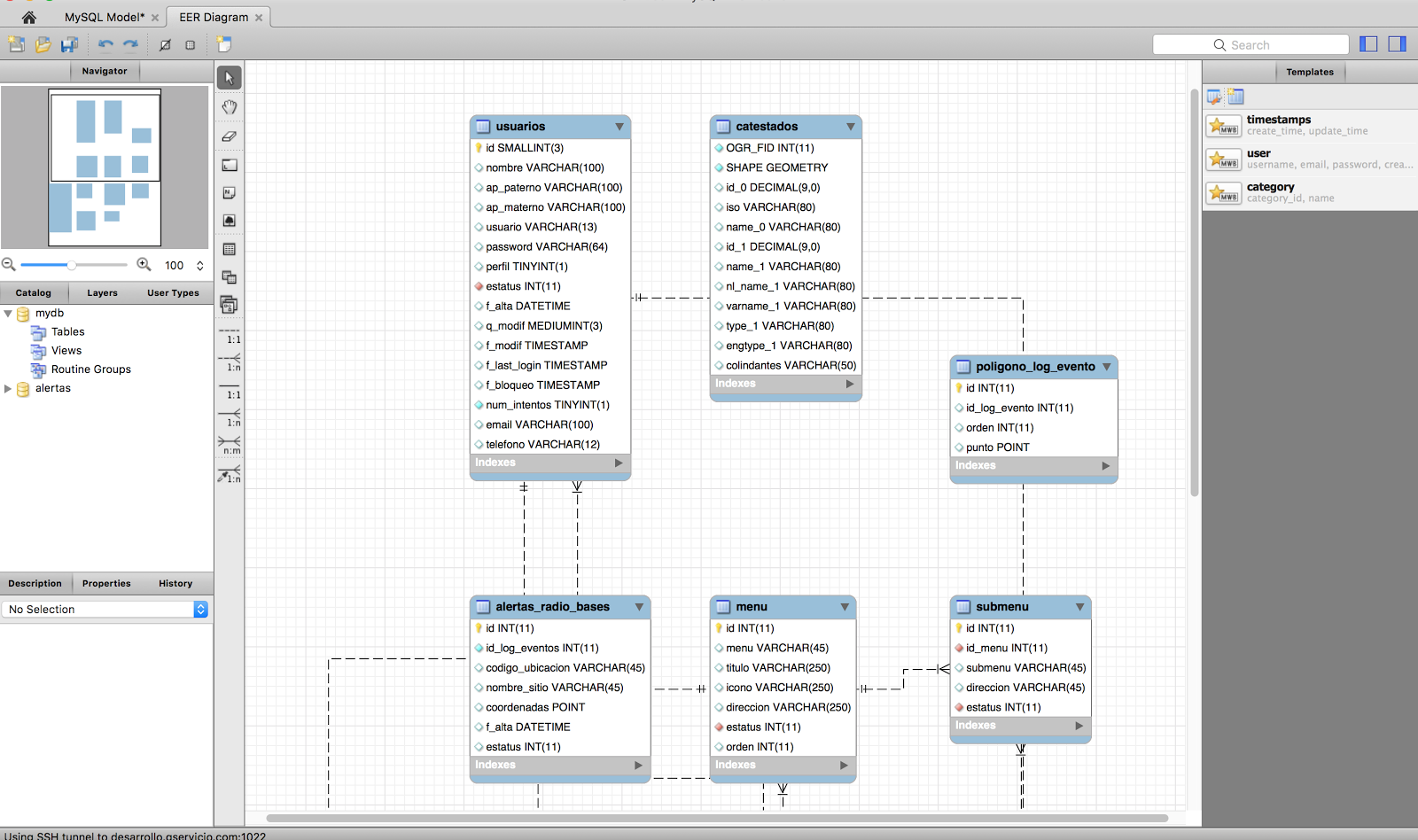
Task: Open the No Selection combo box
Action: pyautogui.click(x=200, y=609)
